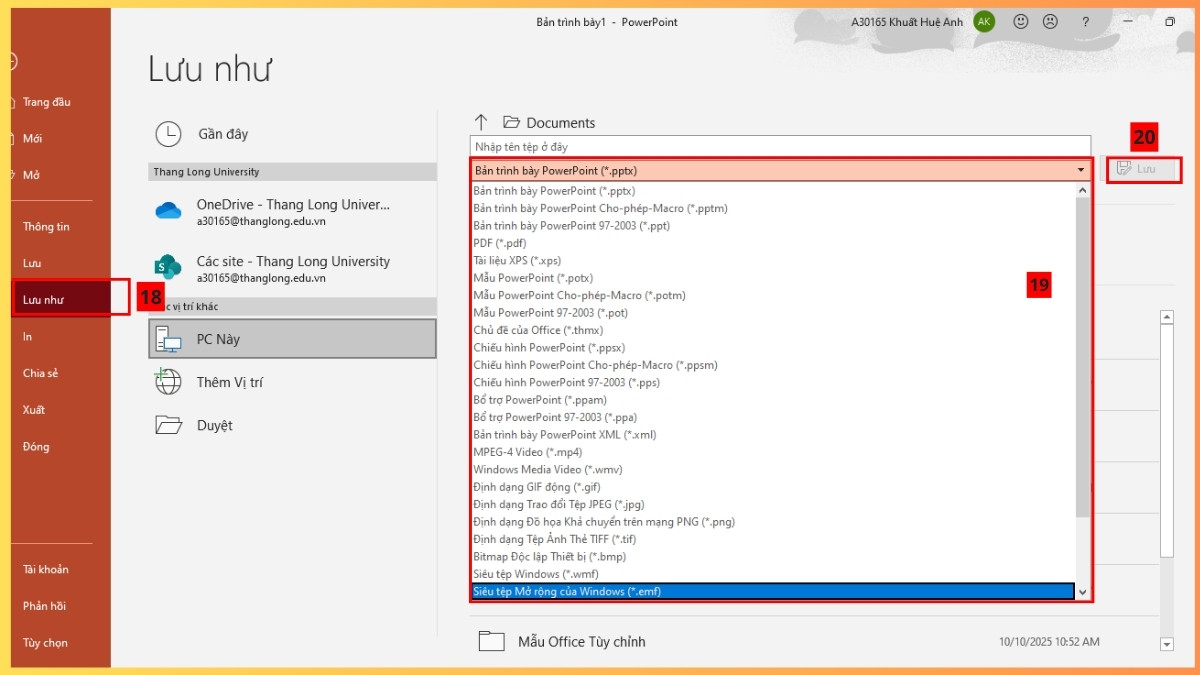The width and height of the screenshot is (1200, 675).
Task: Click the format list scrollbar down arrow
Action: [x=1082, y=592]
